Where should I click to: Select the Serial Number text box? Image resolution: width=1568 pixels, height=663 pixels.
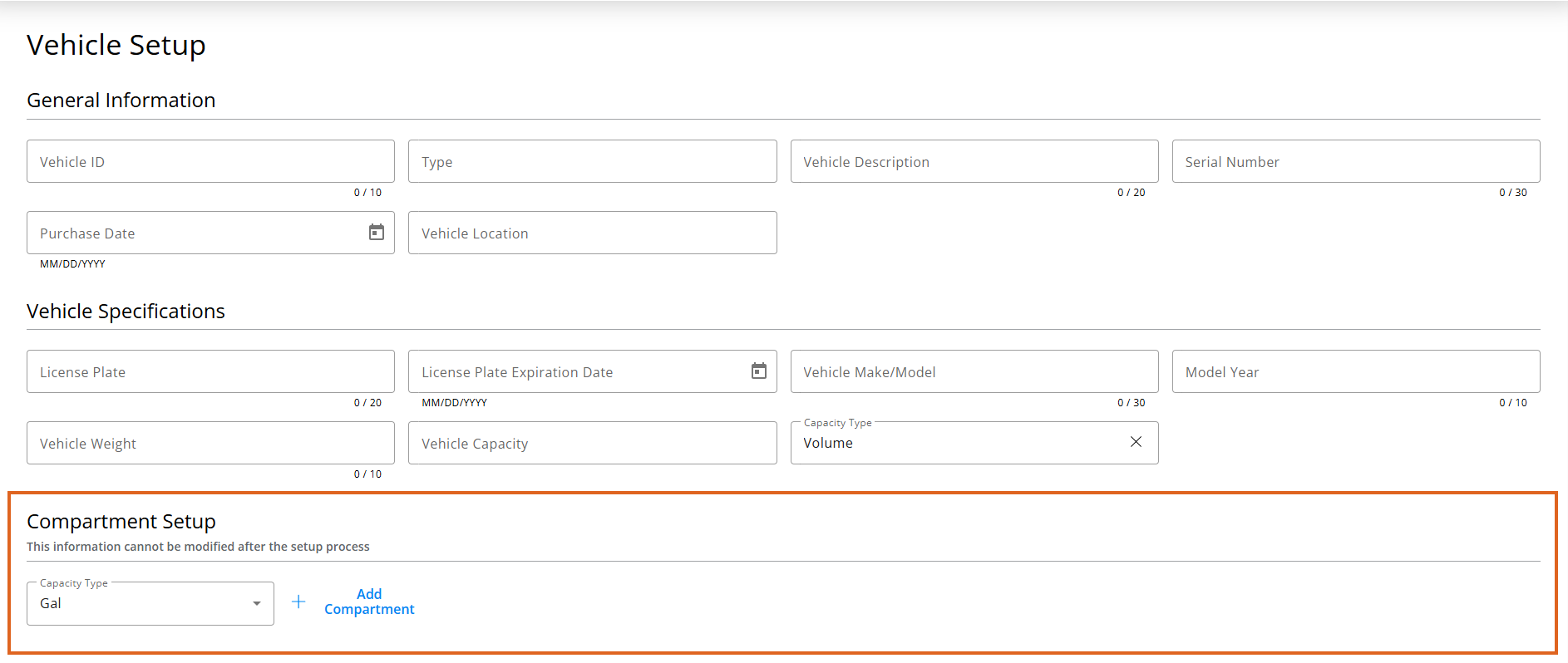click(1355, 162)
